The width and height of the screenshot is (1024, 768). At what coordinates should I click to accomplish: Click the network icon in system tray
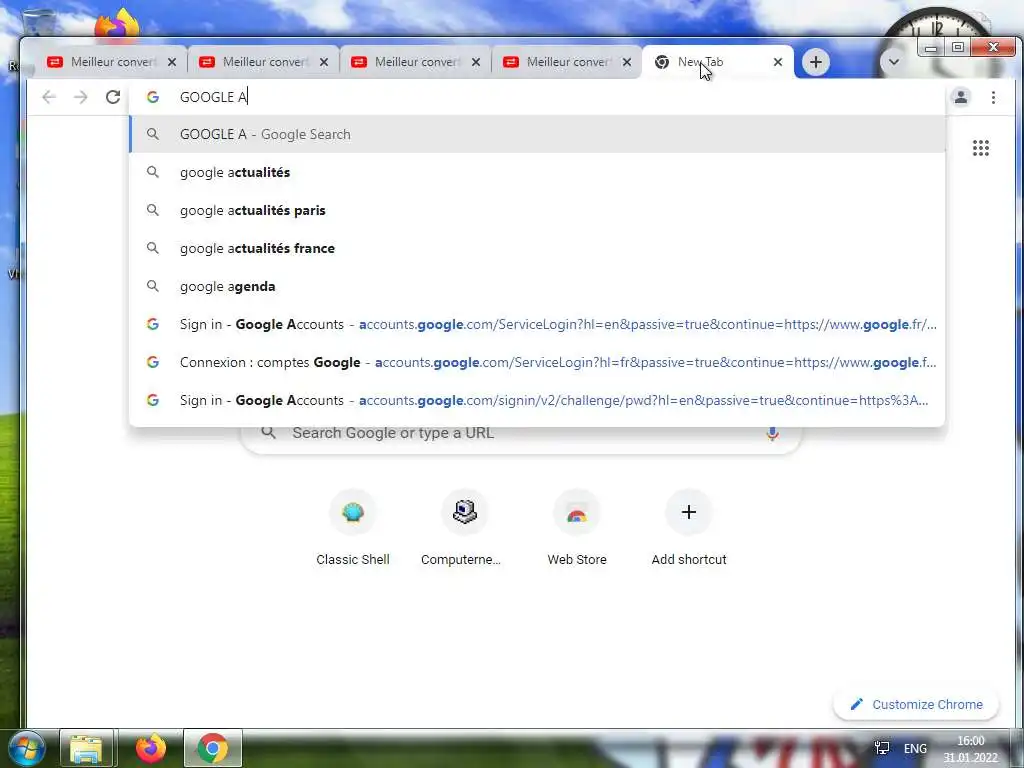pyautogui.click(x=882, y=748)
